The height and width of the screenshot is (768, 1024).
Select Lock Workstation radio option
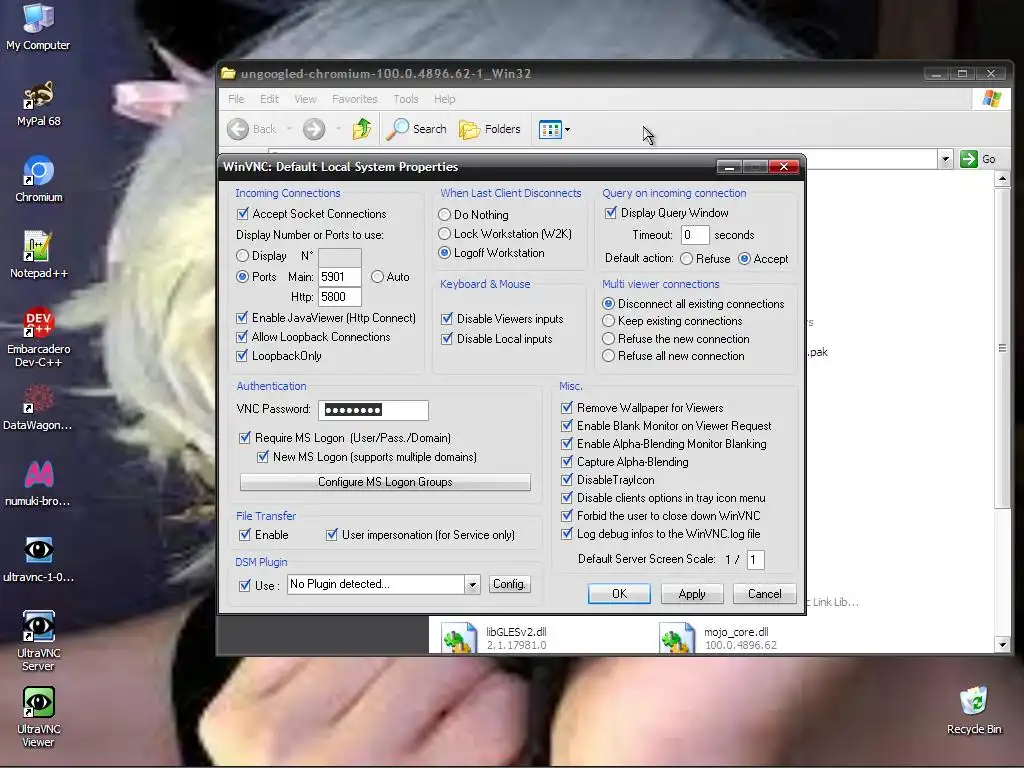pos(444,233)
